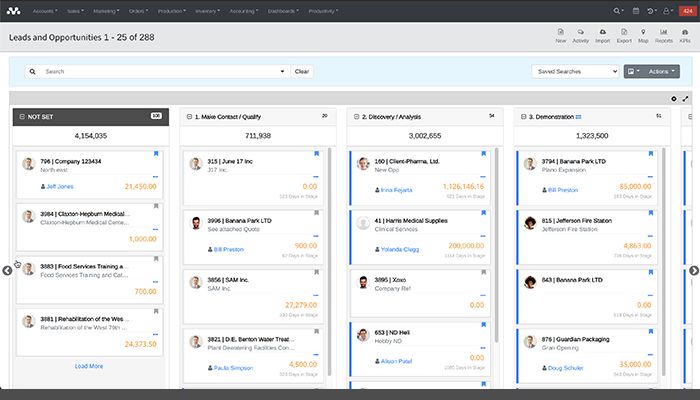Go to previous columns with left arrow
The width and height of the screenshot is (700, 400).
[7, 271]
